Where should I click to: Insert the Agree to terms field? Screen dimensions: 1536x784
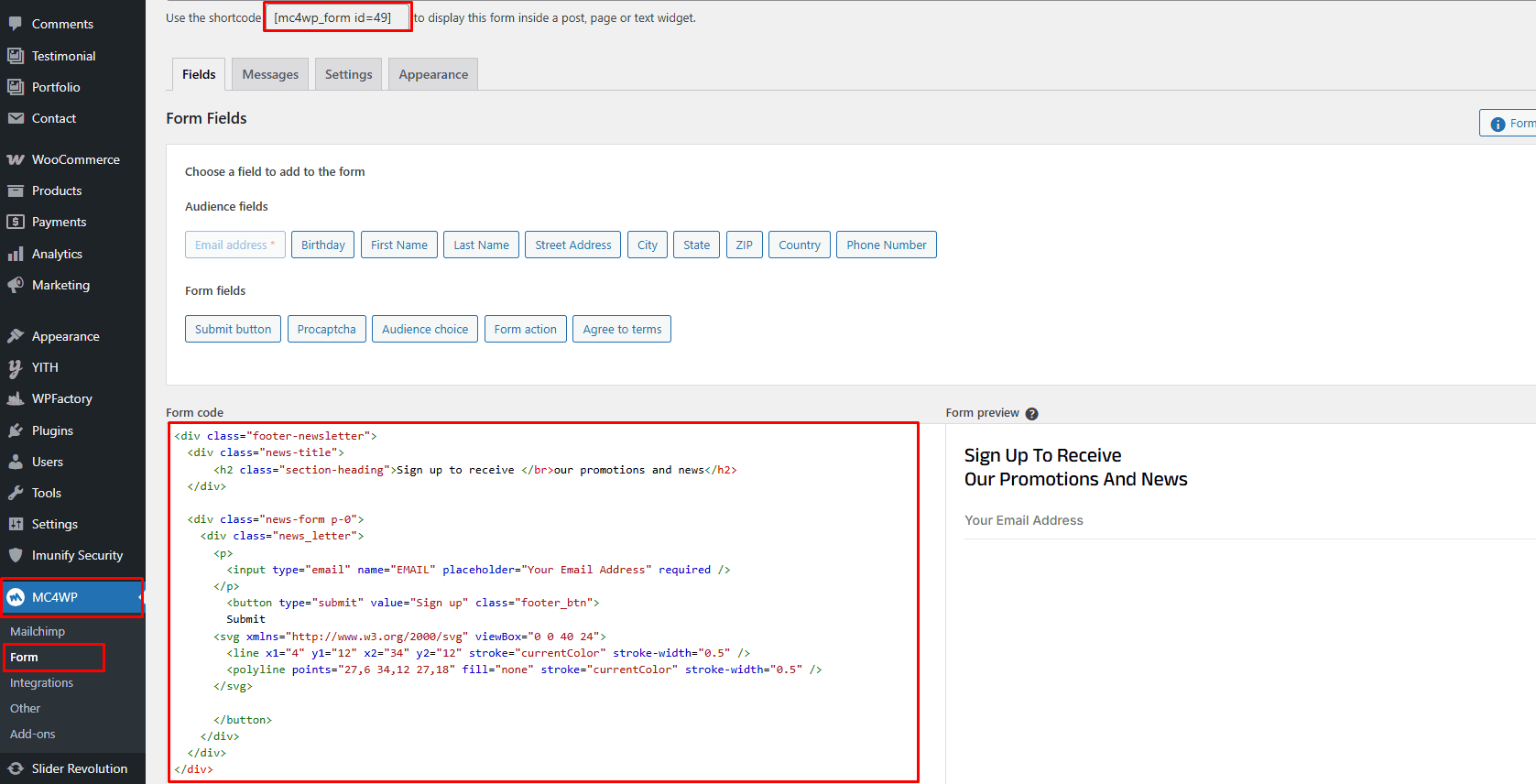coord(622,329)
